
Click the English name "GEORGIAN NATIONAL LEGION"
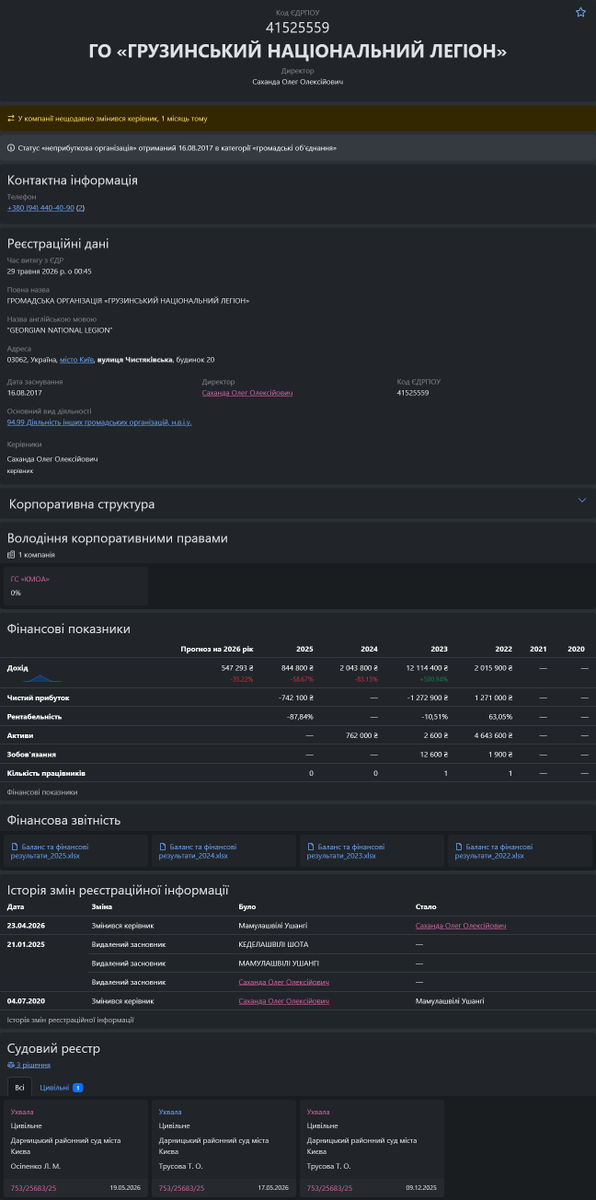coord(59,330)
